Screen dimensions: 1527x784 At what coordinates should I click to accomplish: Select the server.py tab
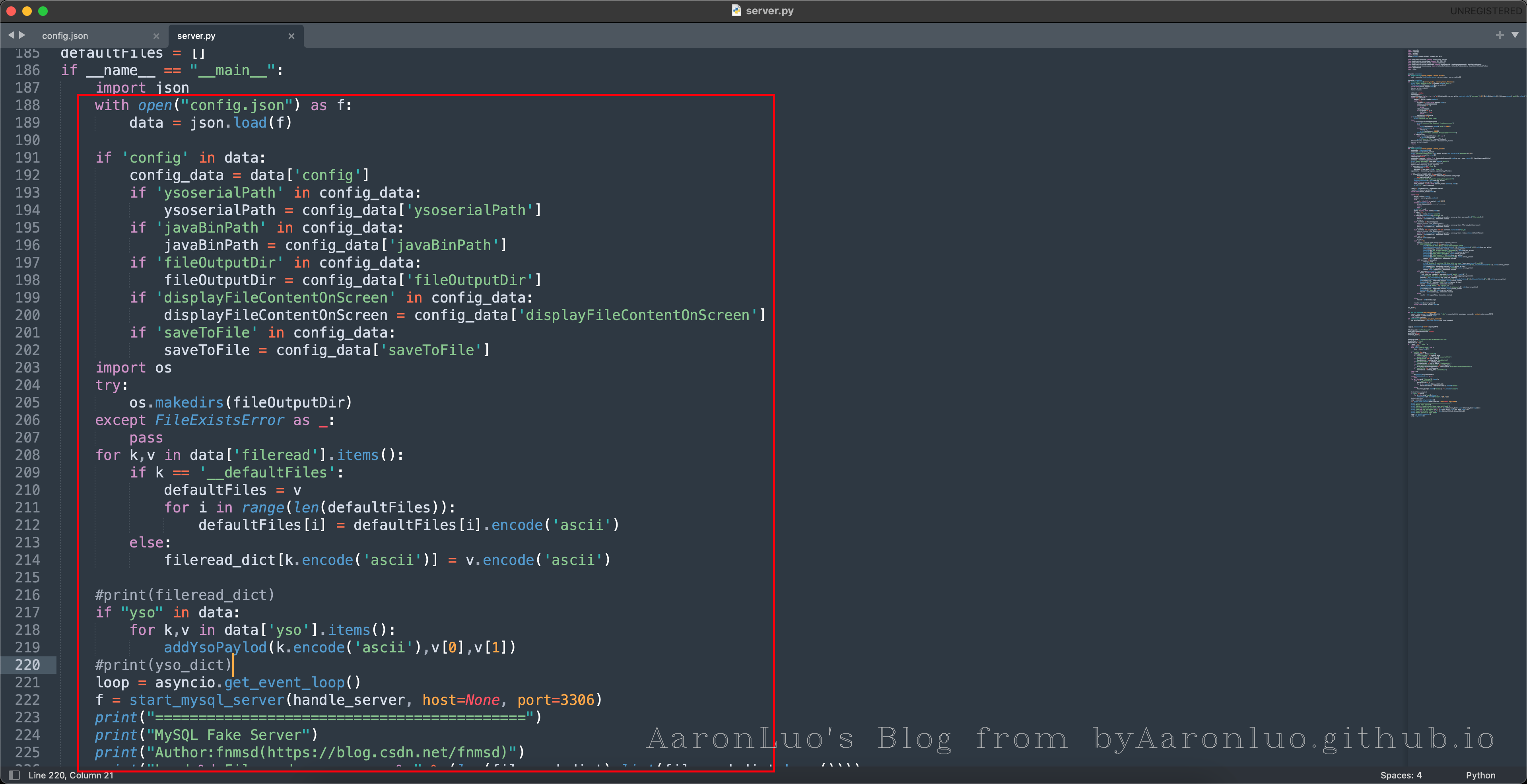[196, 36]
